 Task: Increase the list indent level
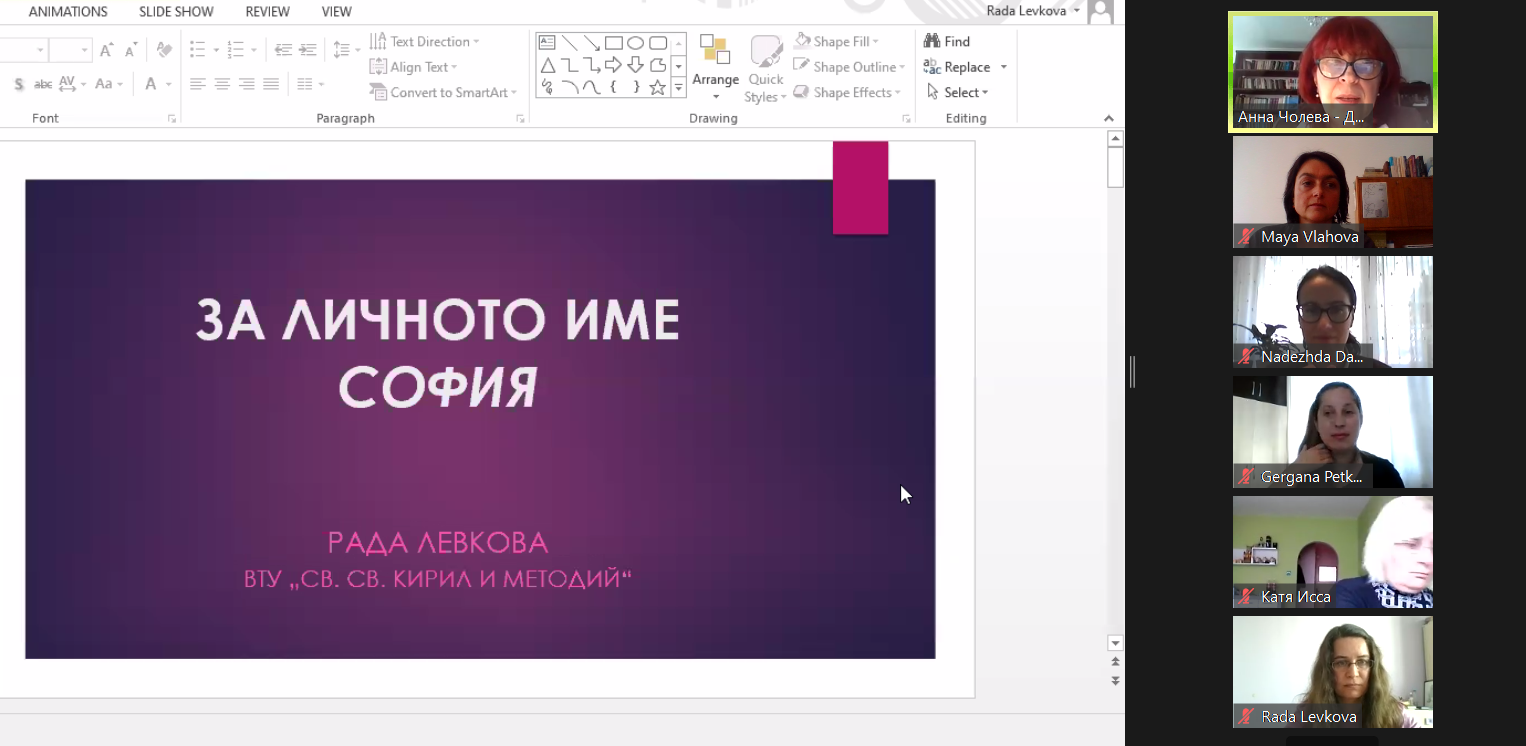coord(308,50)
